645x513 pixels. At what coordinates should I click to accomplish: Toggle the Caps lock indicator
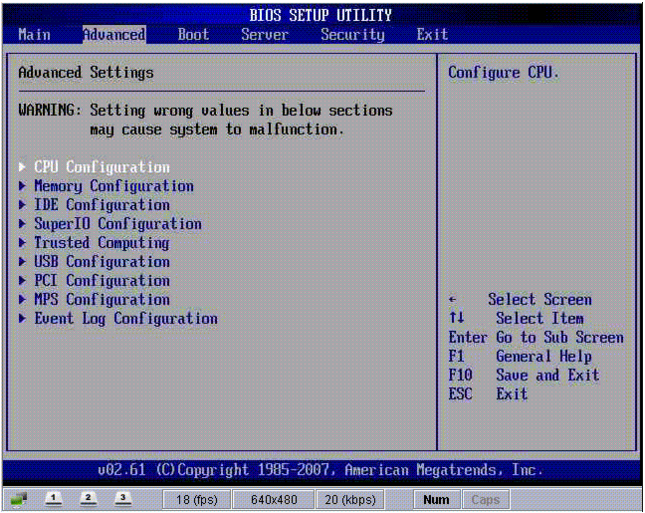pos(485,499)
